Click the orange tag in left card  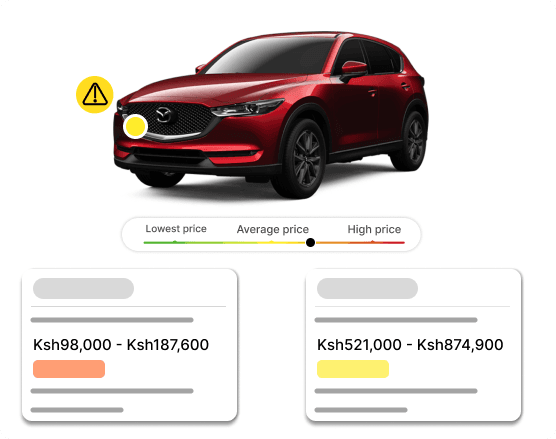coord(69,369)
